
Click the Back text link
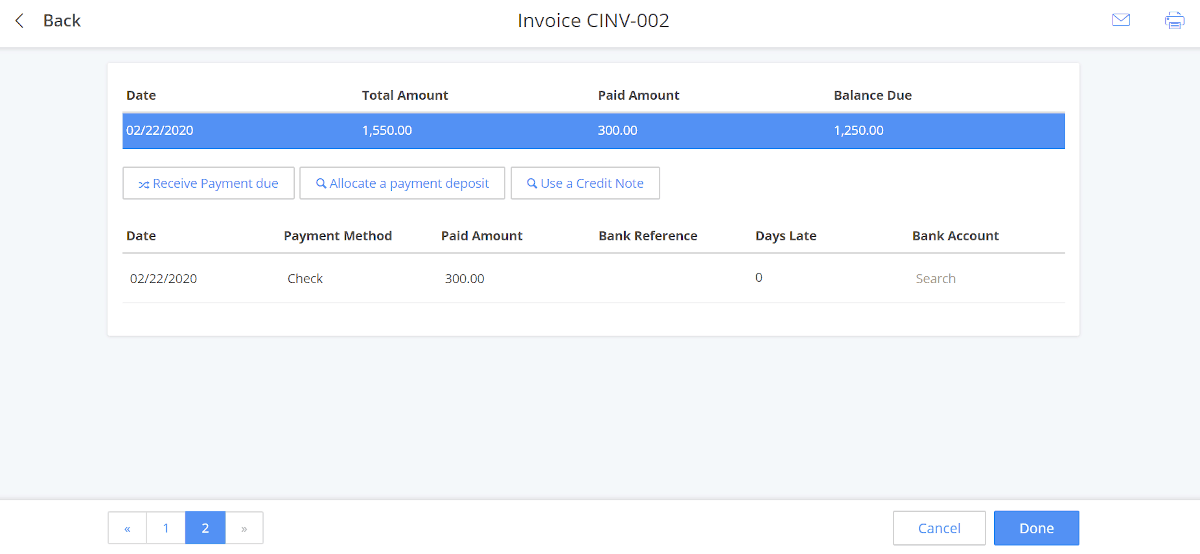coord(62,20)
